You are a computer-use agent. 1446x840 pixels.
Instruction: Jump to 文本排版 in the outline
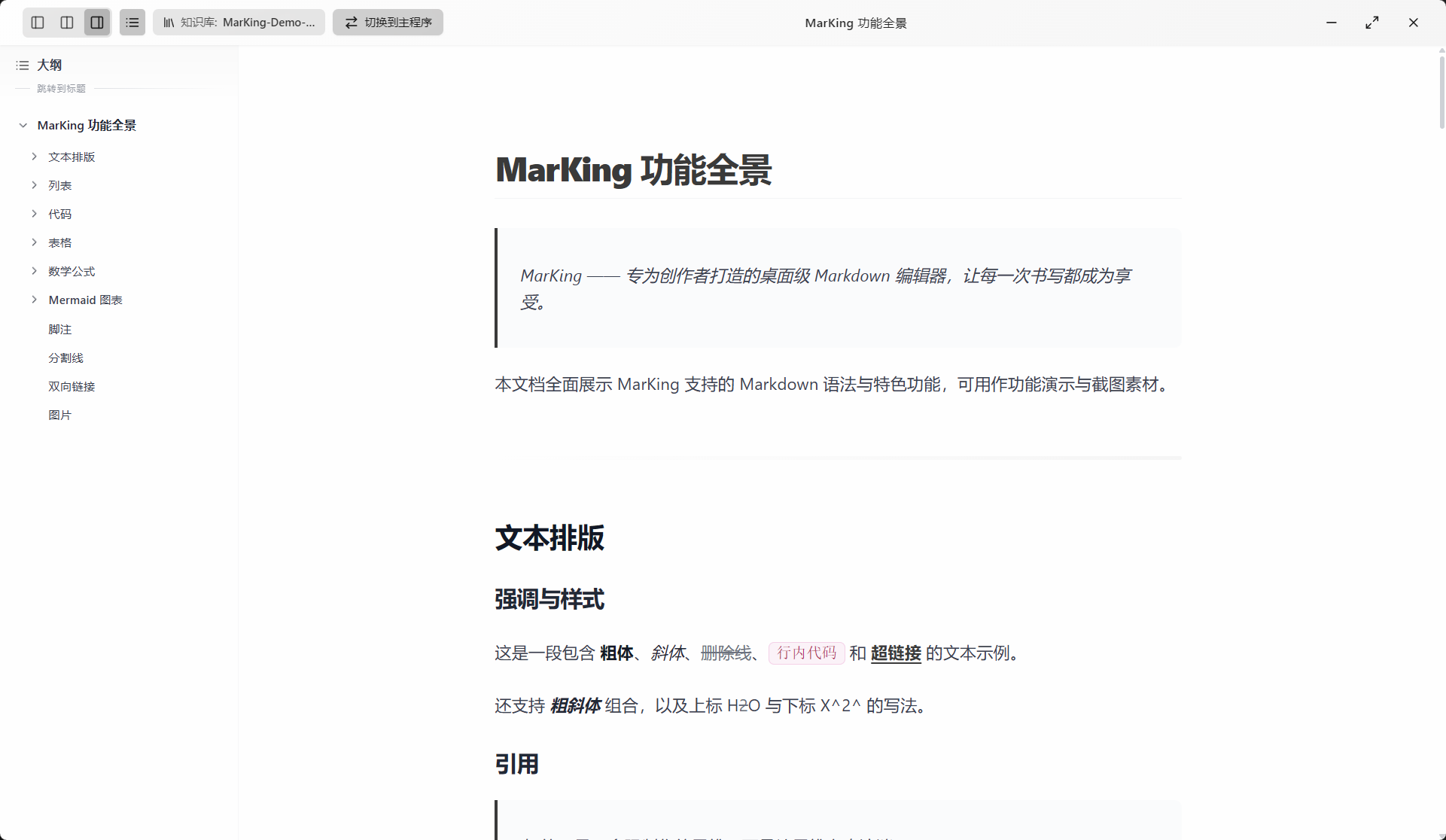point(72,157)
